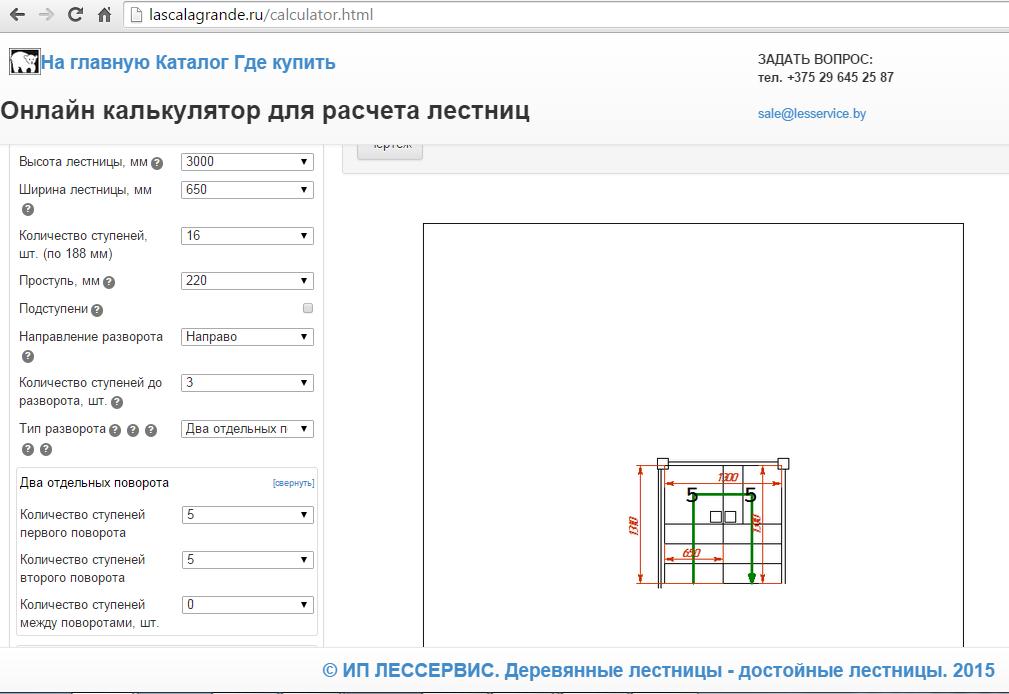This screenshot has width=1009, height=694.
Task: Open ступеней до разворота dropdown showing 3
Action: pos(247,383)
